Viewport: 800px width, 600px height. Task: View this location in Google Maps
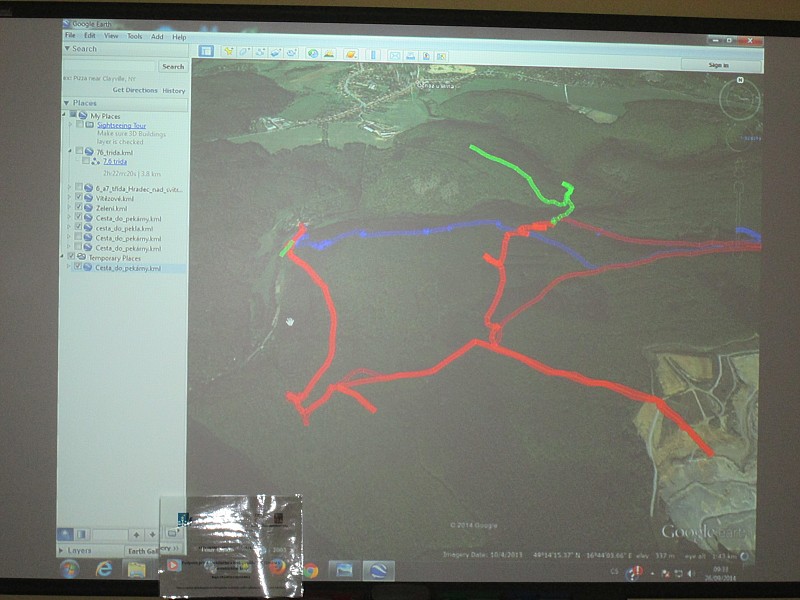[x=441, y=56]
